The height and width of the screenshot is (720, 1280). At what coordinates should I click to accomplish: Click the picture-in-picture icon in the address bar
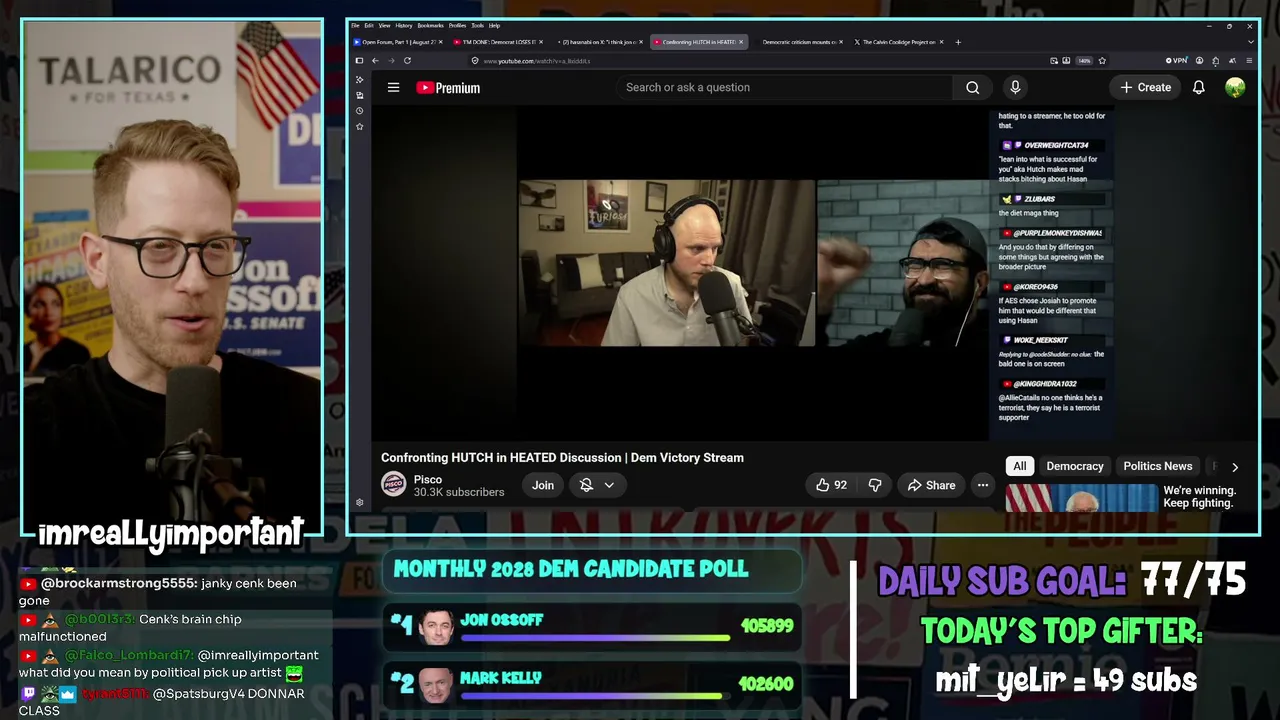1054,61
